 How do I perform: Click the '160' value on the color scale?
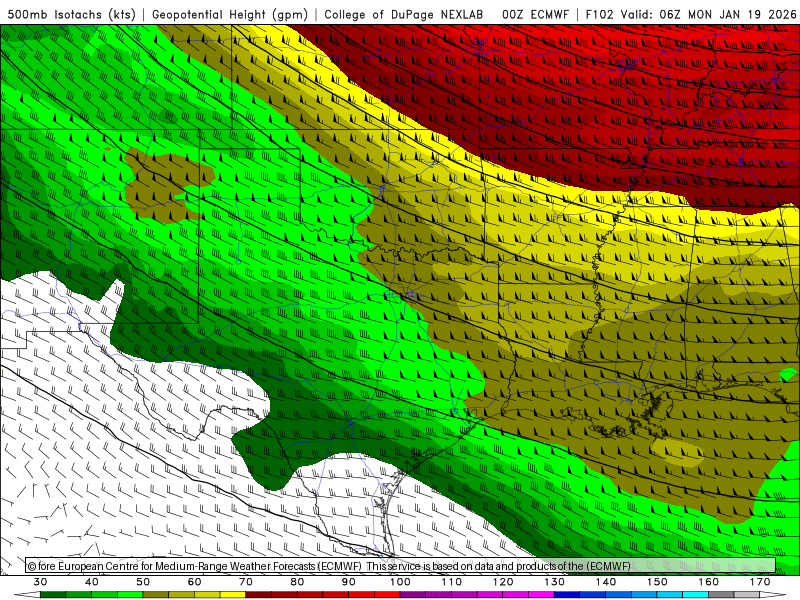(709, 582)
